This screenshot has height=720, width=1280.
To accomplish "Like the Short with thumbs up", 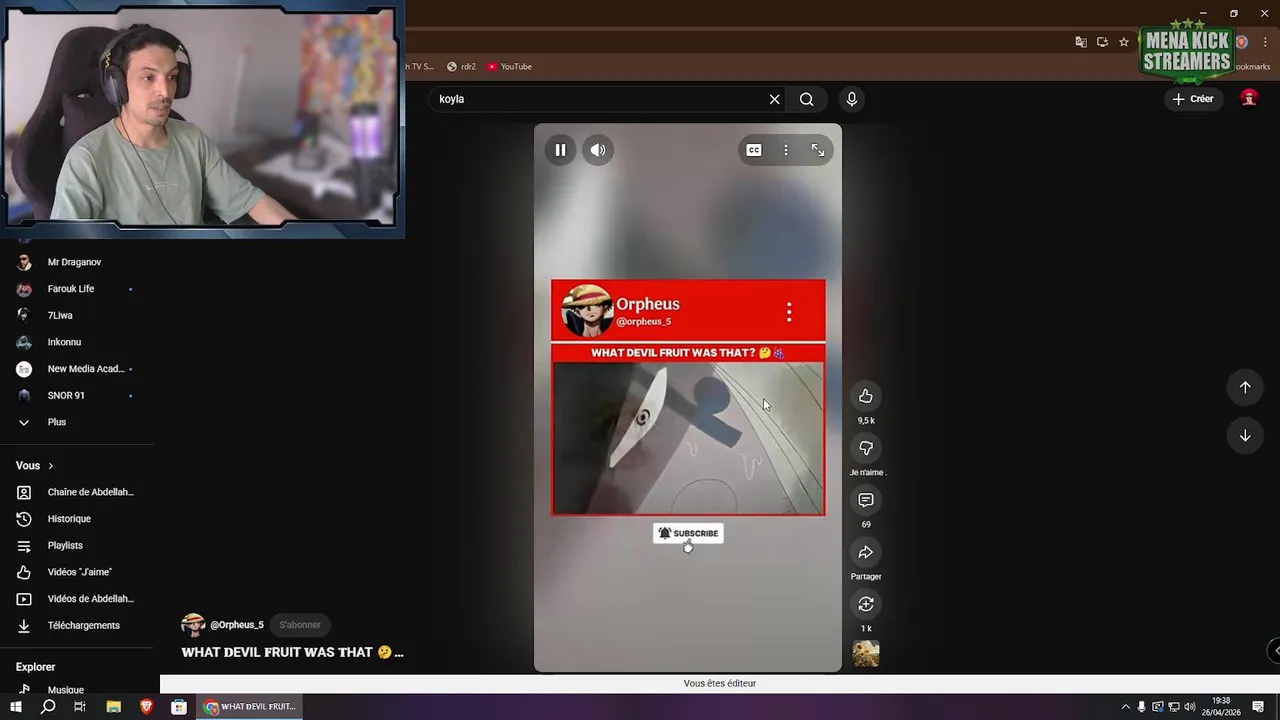I will 866,396.
